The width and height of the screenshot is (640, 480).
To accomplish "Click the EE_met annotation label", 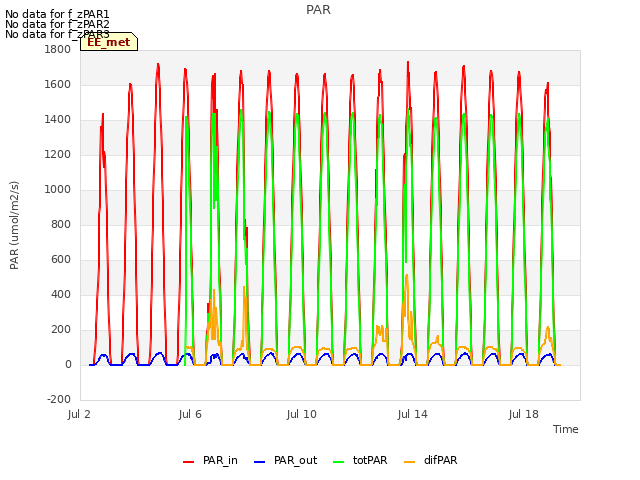I will click(x=109, y=42).
